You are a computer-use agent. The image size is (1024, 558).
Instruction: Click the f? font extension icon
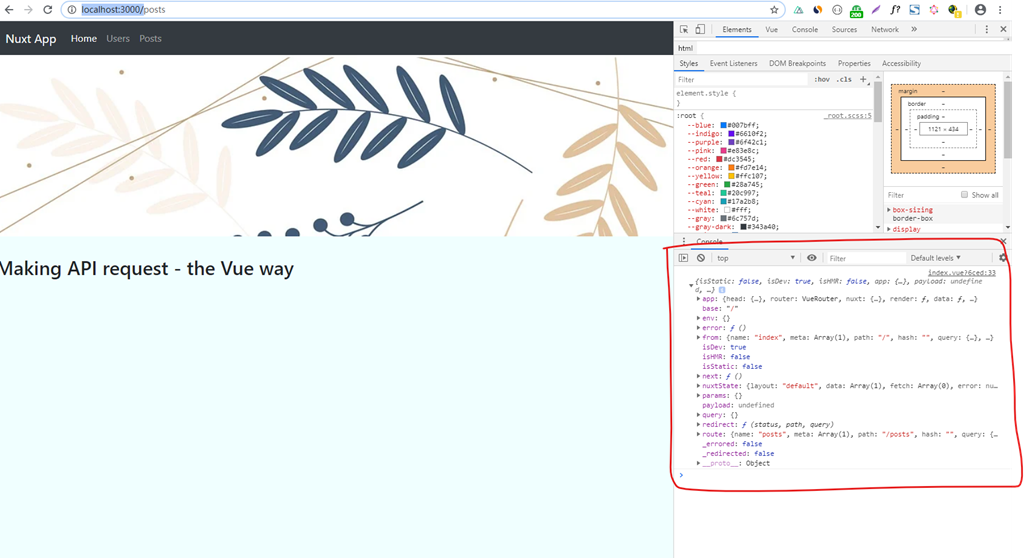point(895,10)
